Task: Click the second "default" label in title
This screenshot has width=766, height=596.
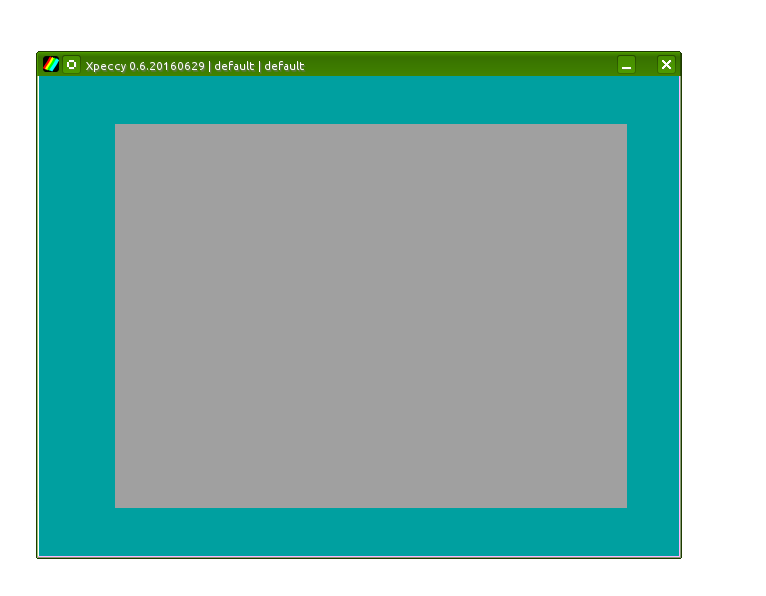Action: (x=284, y=66)
